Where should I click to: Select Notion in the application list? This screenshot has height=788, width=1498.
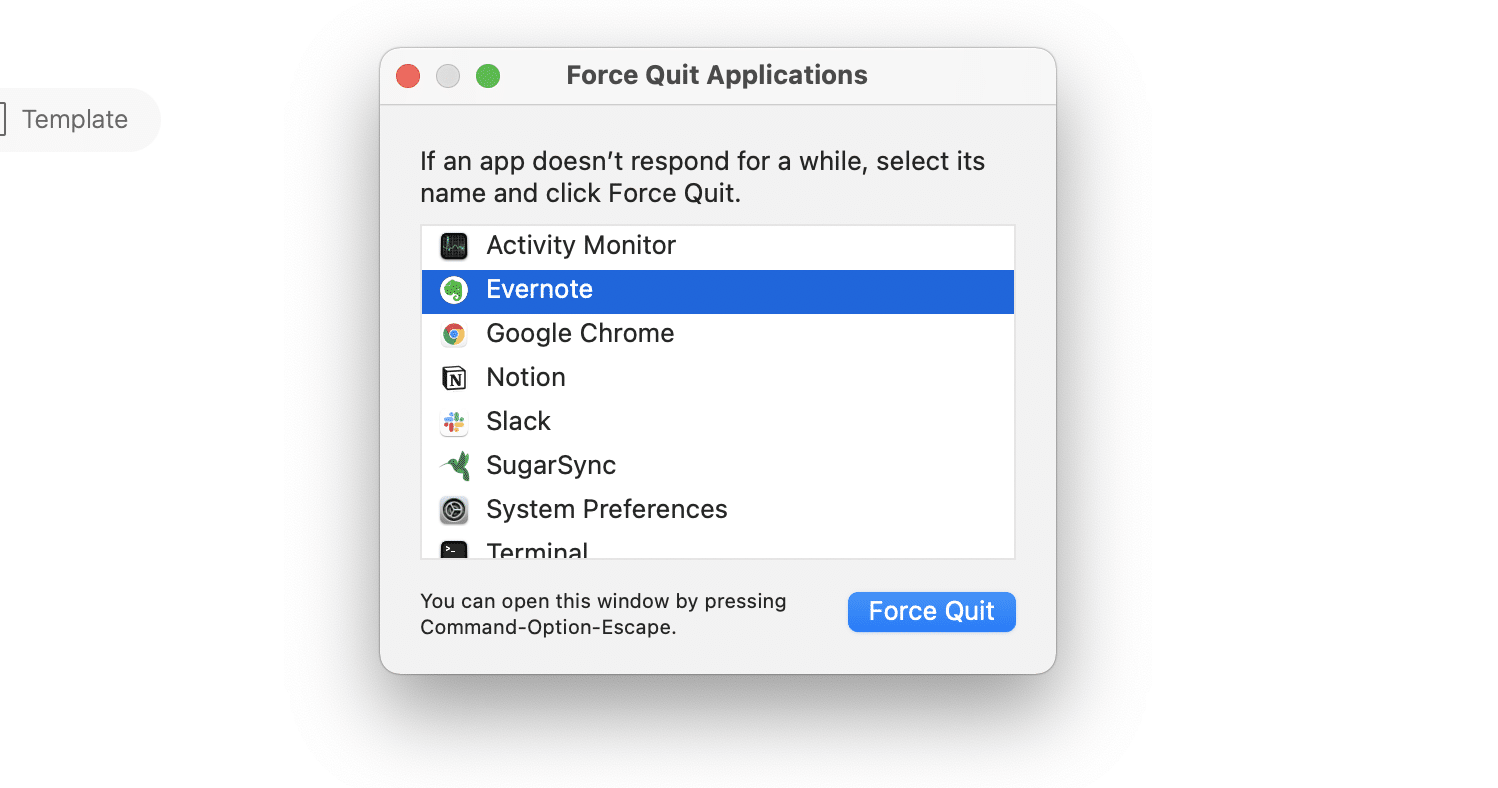tap(526, 378)
